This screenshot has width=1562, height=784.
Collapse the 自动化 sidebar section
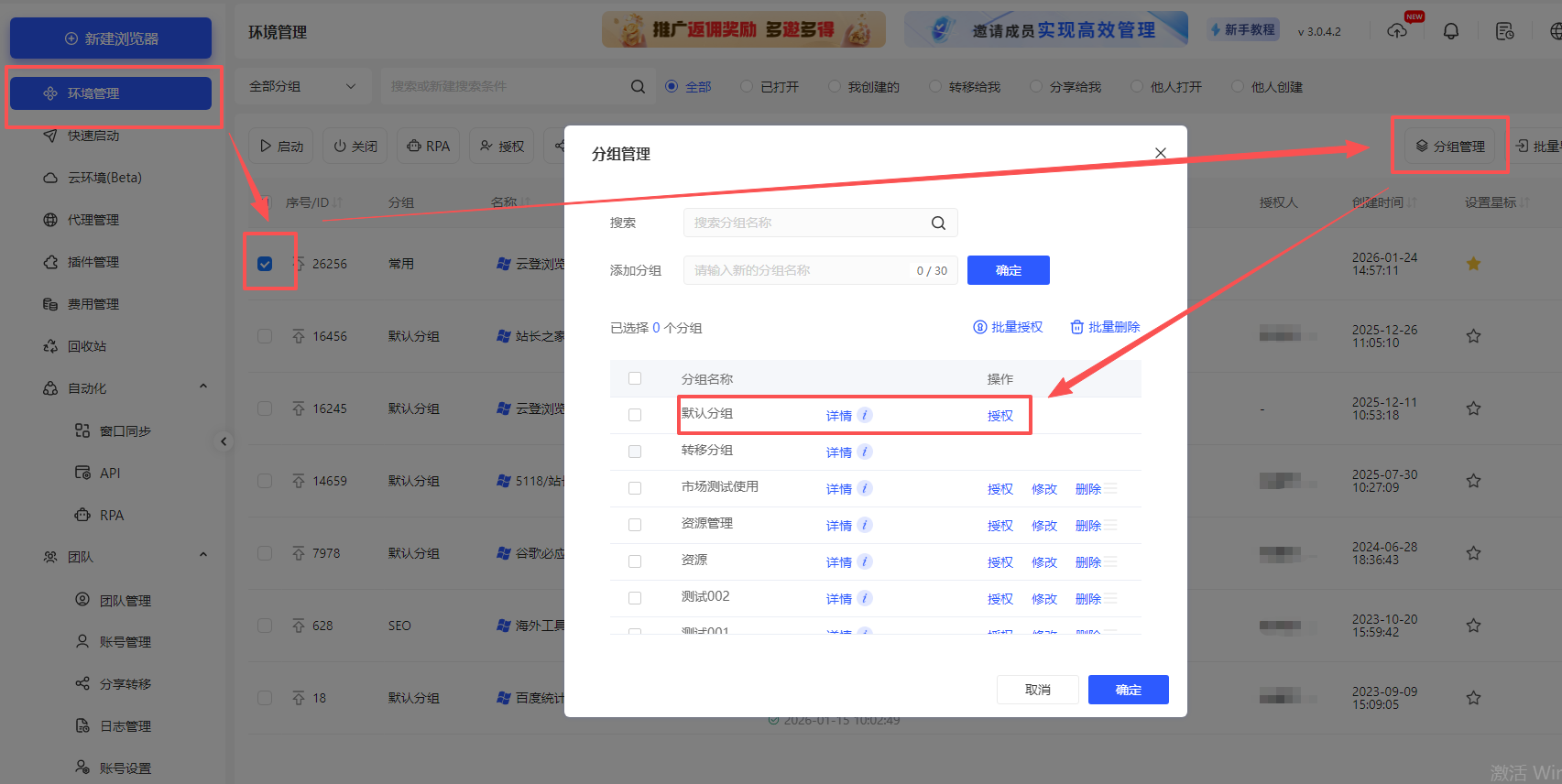[203, 387]
